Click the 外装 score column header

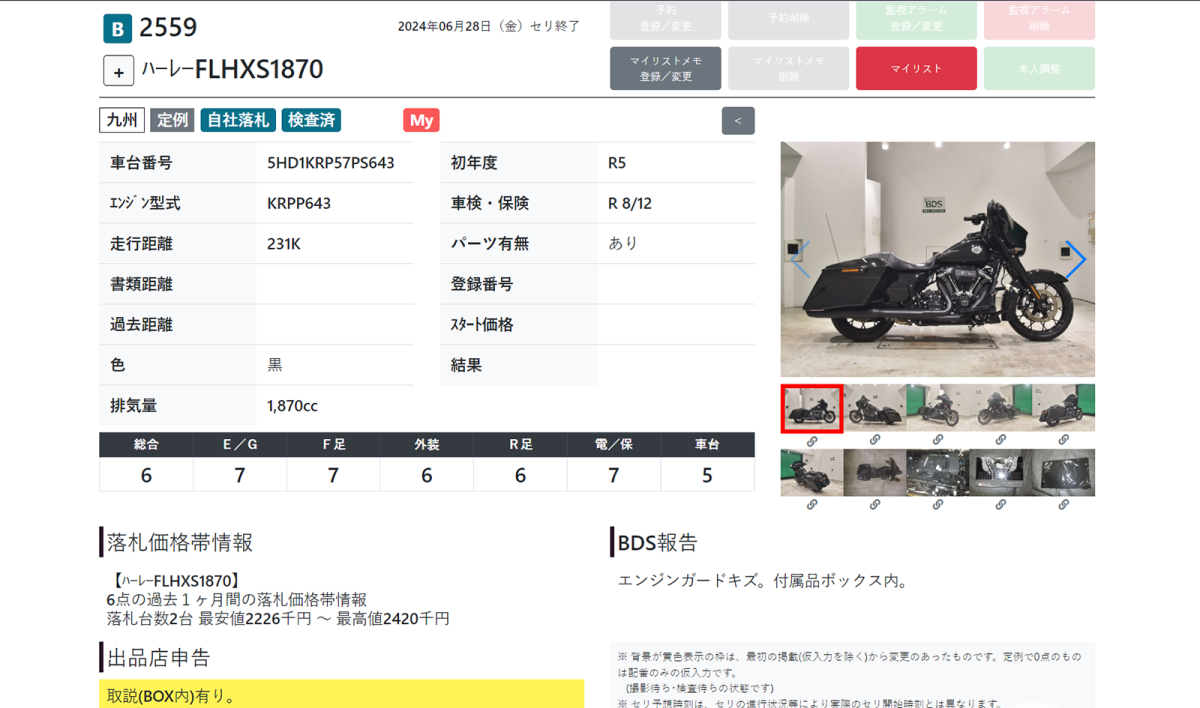427,445
